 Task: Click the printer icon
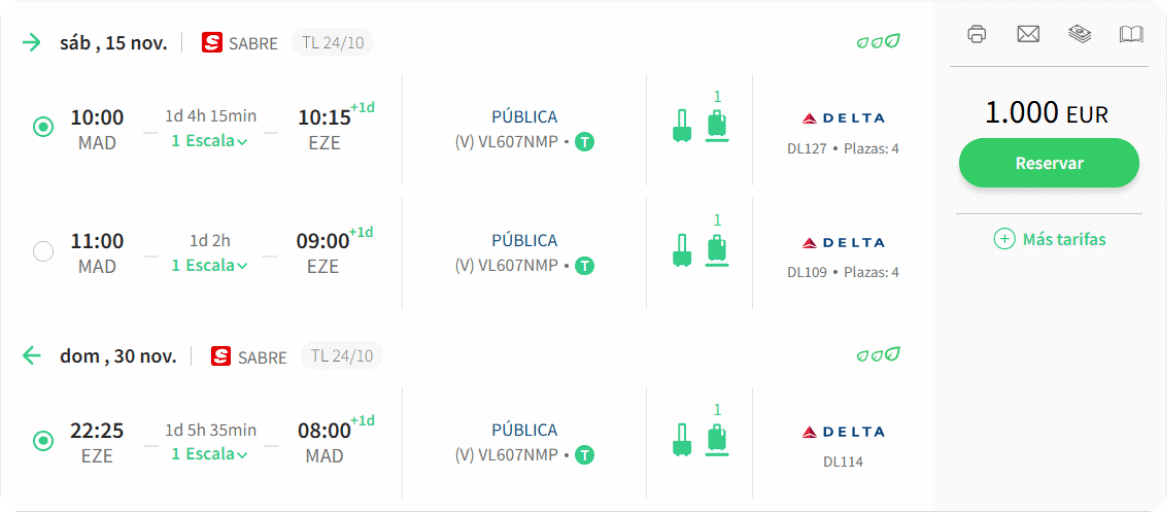(x=977, y=34)
